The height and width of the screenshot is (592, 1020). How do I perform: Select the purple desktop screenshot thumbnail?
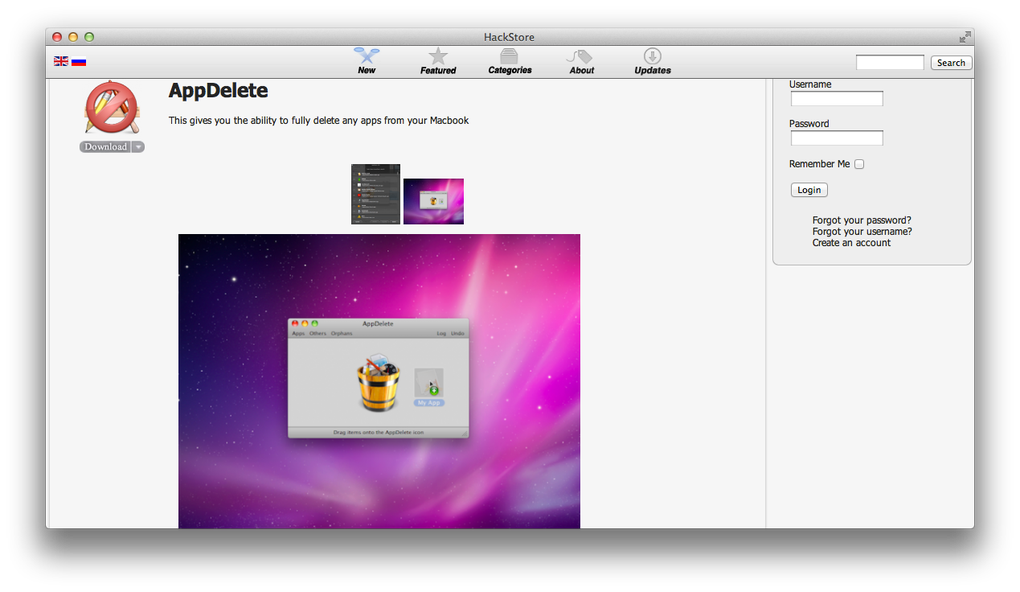[x=434, y=202]
